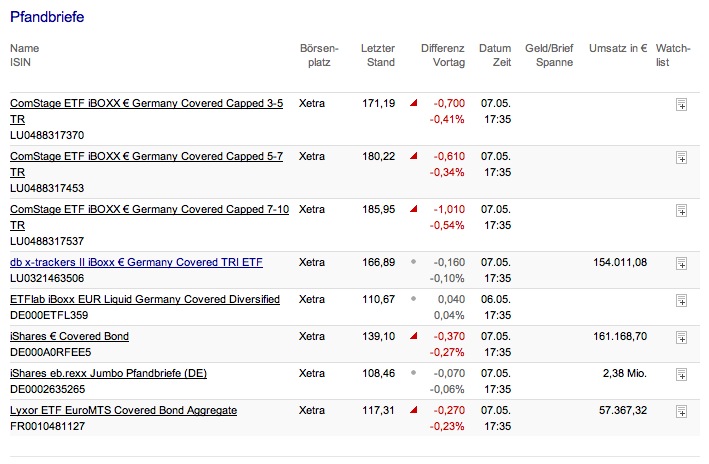This screenshot has height=464, width=709.
Task: Add db x-trackers II iBoxx ETF to watchlist
Action: 681,263
